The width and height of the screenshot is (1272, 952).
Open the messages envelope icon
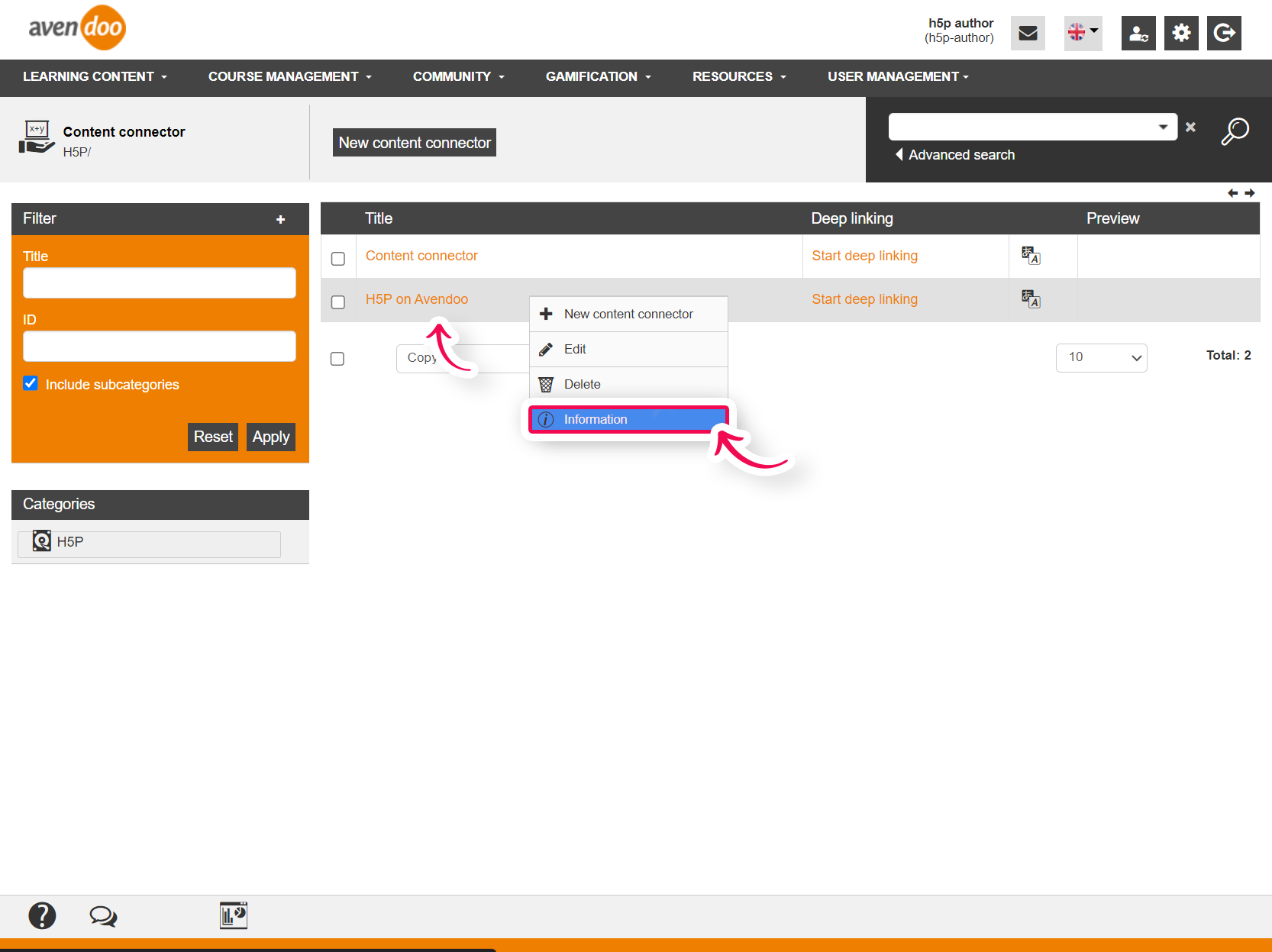tap(1028, 33)
